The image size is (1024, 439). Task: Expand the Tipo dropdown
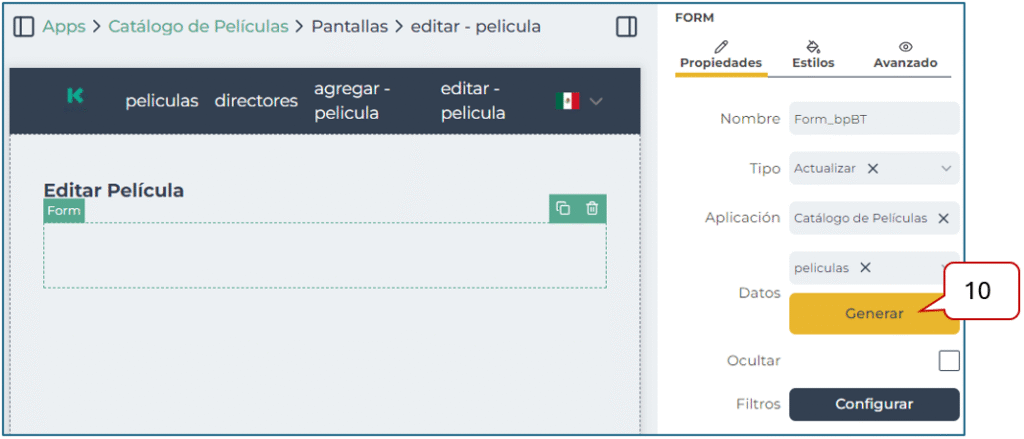pyautogui.click(x=946, y=168)
